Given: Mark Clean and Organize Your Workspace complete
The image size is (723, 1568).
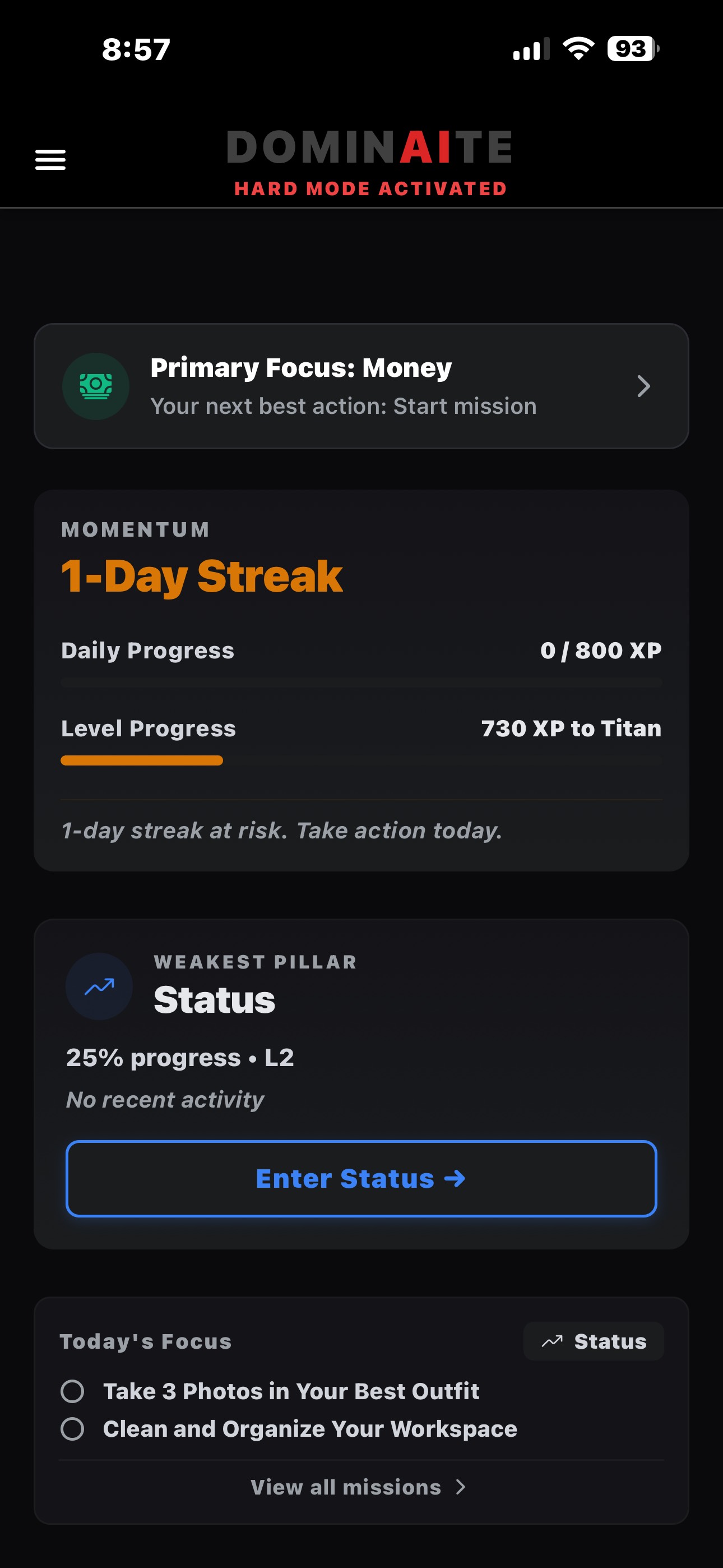Looking at the screenshot, I should (72, 1428).
